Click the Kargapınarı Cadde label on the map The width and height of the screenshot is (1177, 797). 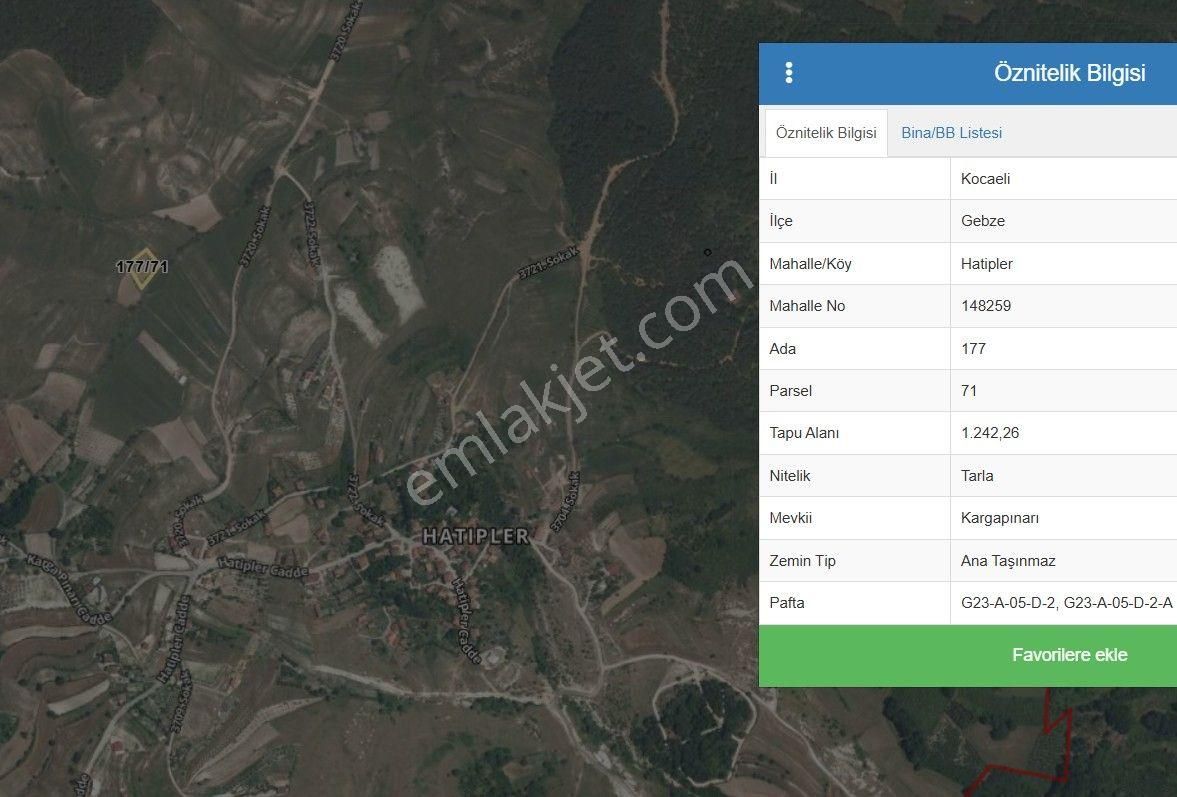[69, 588]
